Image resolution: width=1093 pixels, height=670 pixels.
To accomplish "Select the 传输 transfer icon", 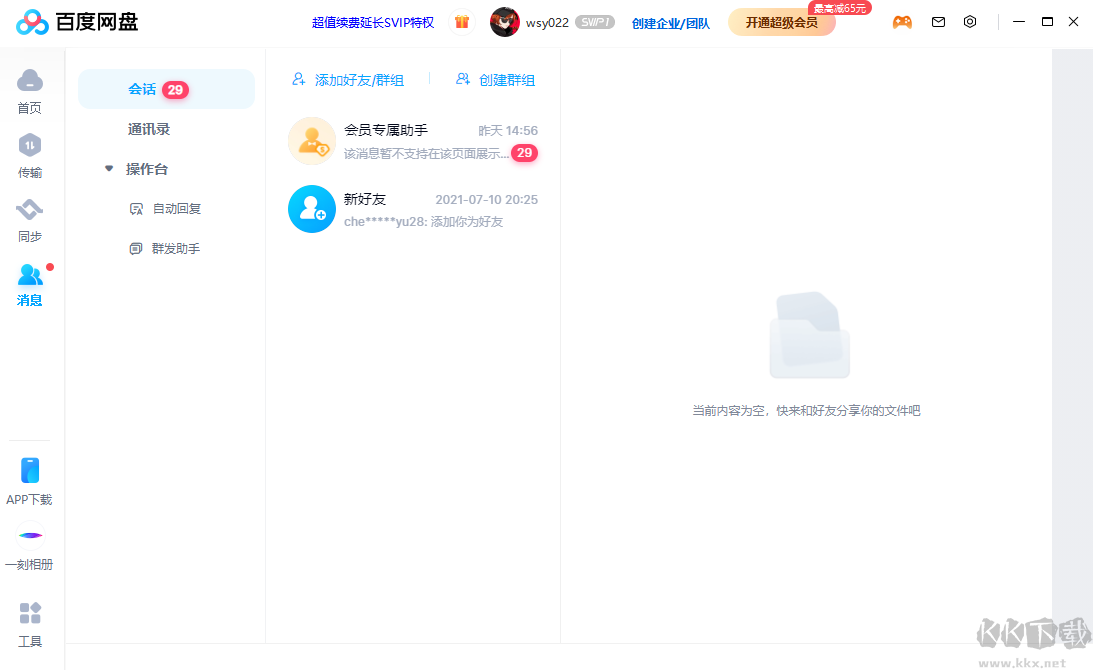I will click(x=29, y=147).
